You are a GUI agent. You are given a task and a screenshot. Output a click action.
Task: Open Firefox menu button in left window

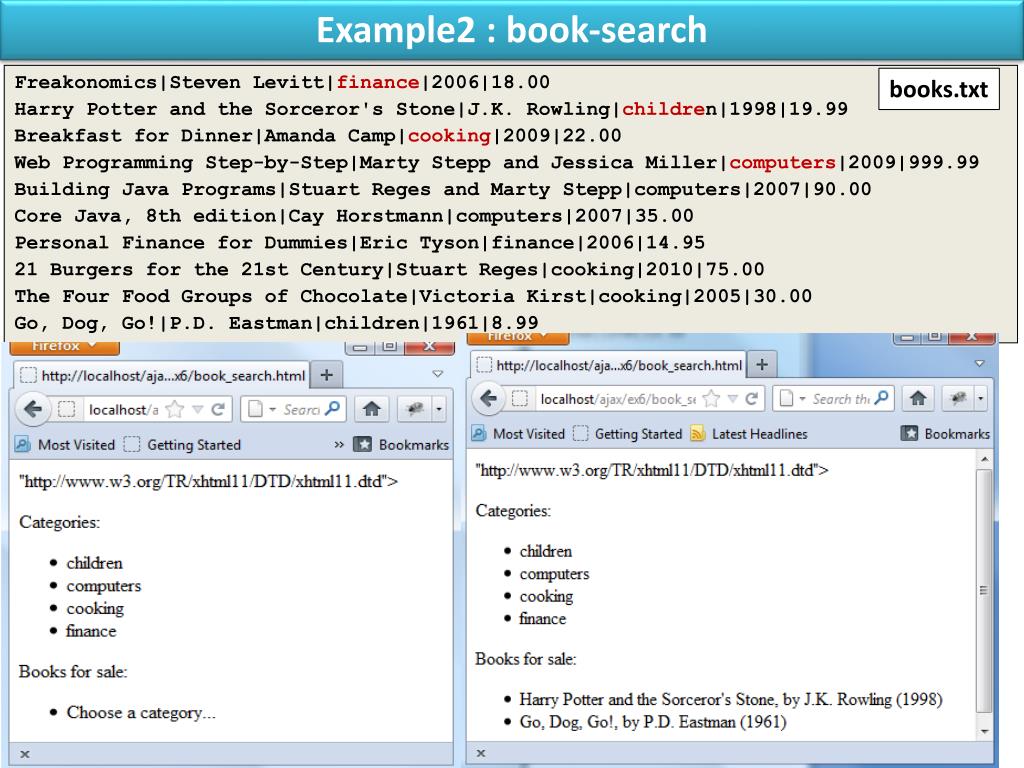[x=65, y=346]
